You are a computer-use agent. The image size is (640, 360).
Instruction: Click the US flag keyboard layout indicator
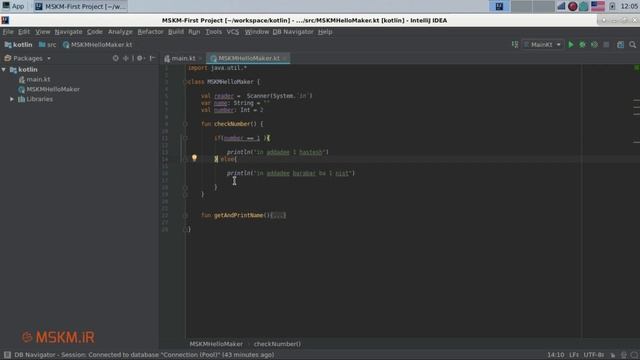click(x=598, y=6)
